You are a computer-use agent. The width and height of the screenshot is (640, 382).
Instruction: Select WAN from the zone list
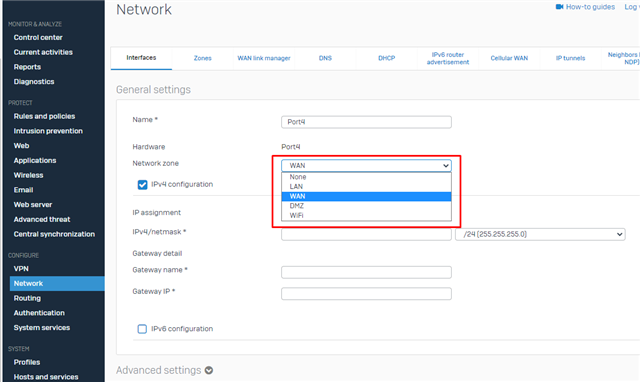(x=366, y=196)
